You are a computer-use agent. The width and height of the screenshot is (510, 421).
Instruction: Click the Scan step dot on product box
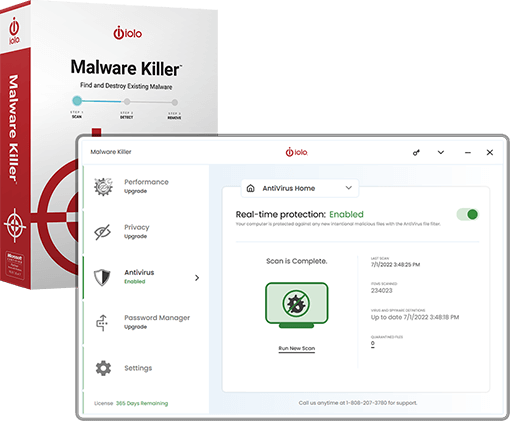click(x=77, y=100)
